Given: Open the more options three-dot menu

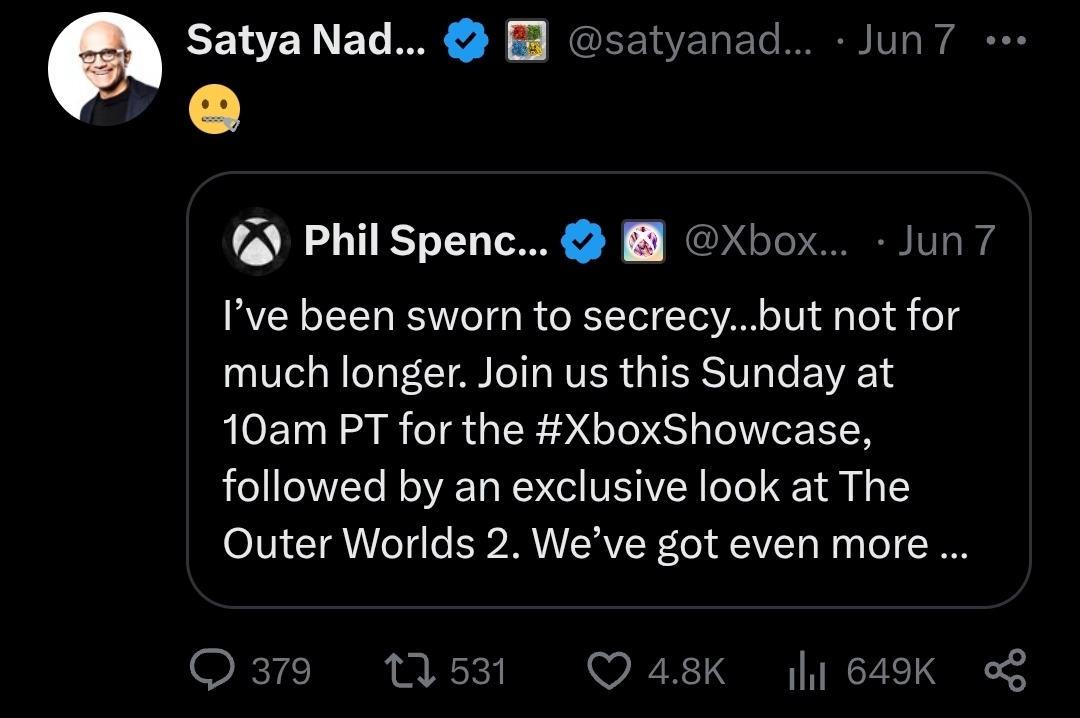Looking at the screenshot, I should [x=1005, y=41].
